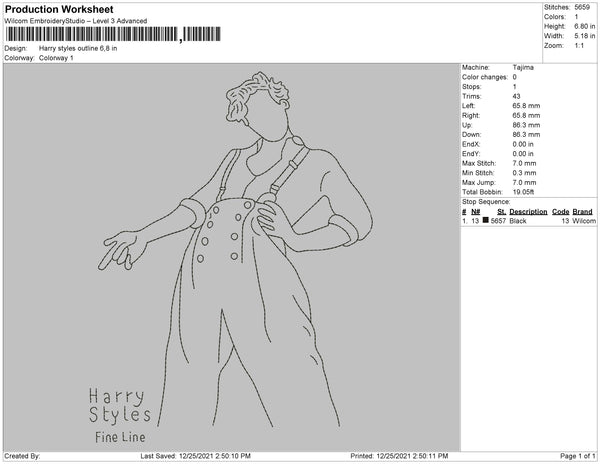Click the barcode under the header
The width and height of the screenshot is (600, 464).
click(x=113, y=34)
